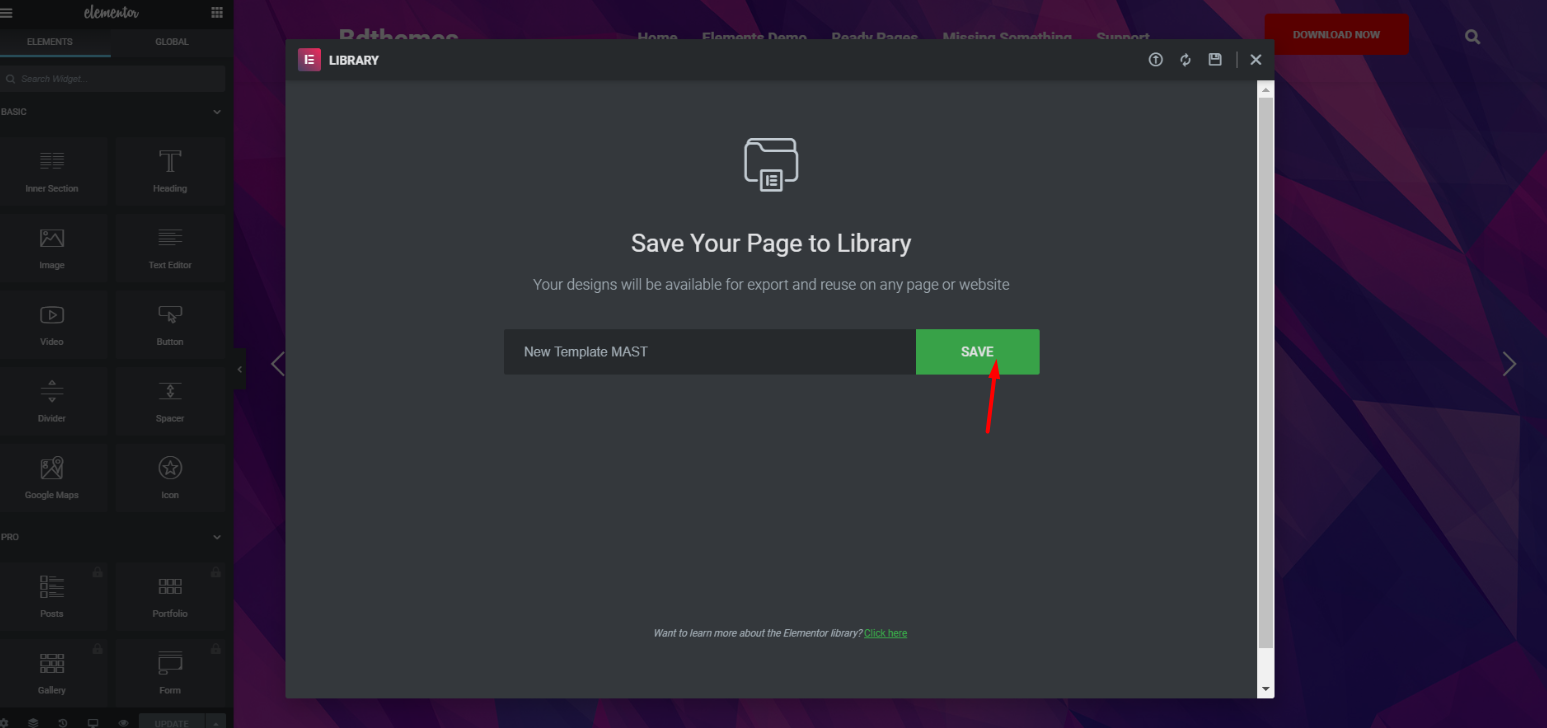
Task: Open the History icon in bottom toolbar
Action: coord(63,722)
